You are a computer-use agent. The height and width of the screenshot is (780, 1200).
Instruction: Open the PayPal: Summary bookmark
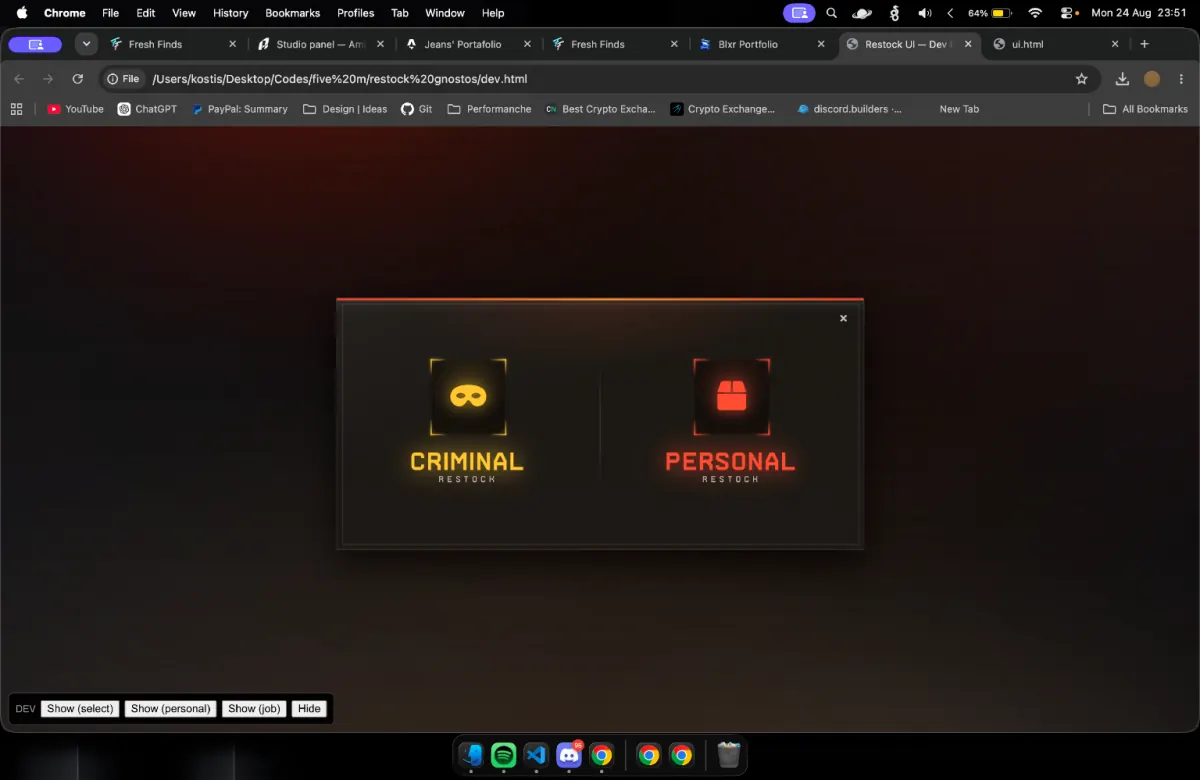click(x=239, y=109)
